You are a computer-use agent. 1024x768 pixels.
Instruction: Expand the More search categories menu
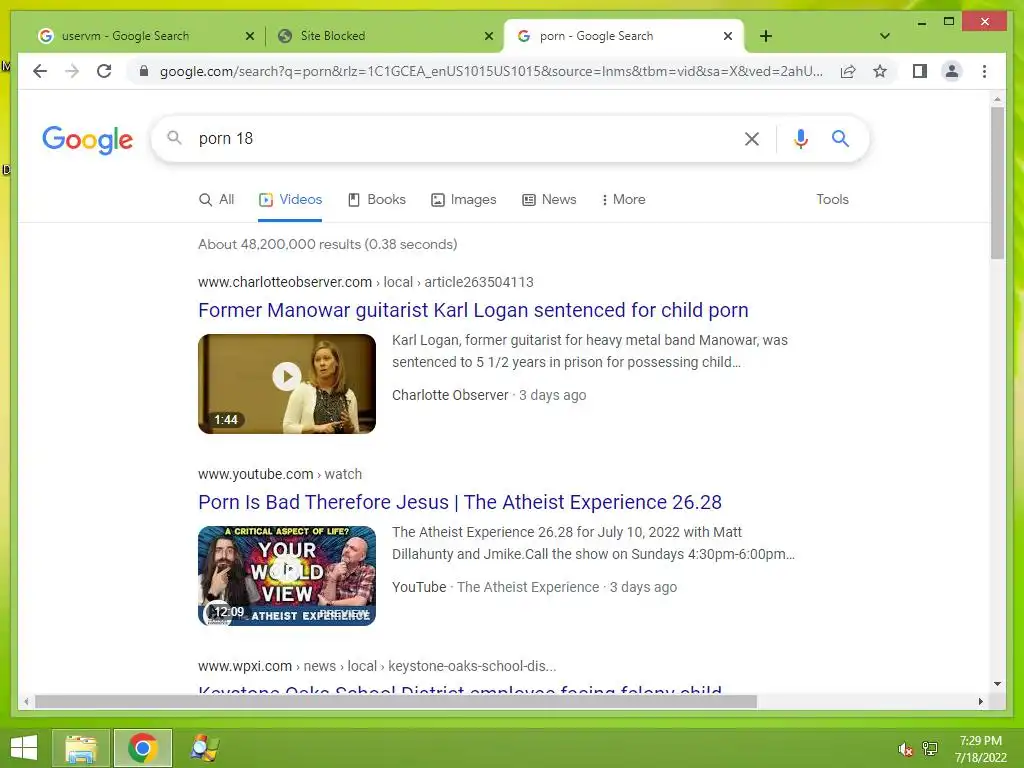tap(623, 199)
